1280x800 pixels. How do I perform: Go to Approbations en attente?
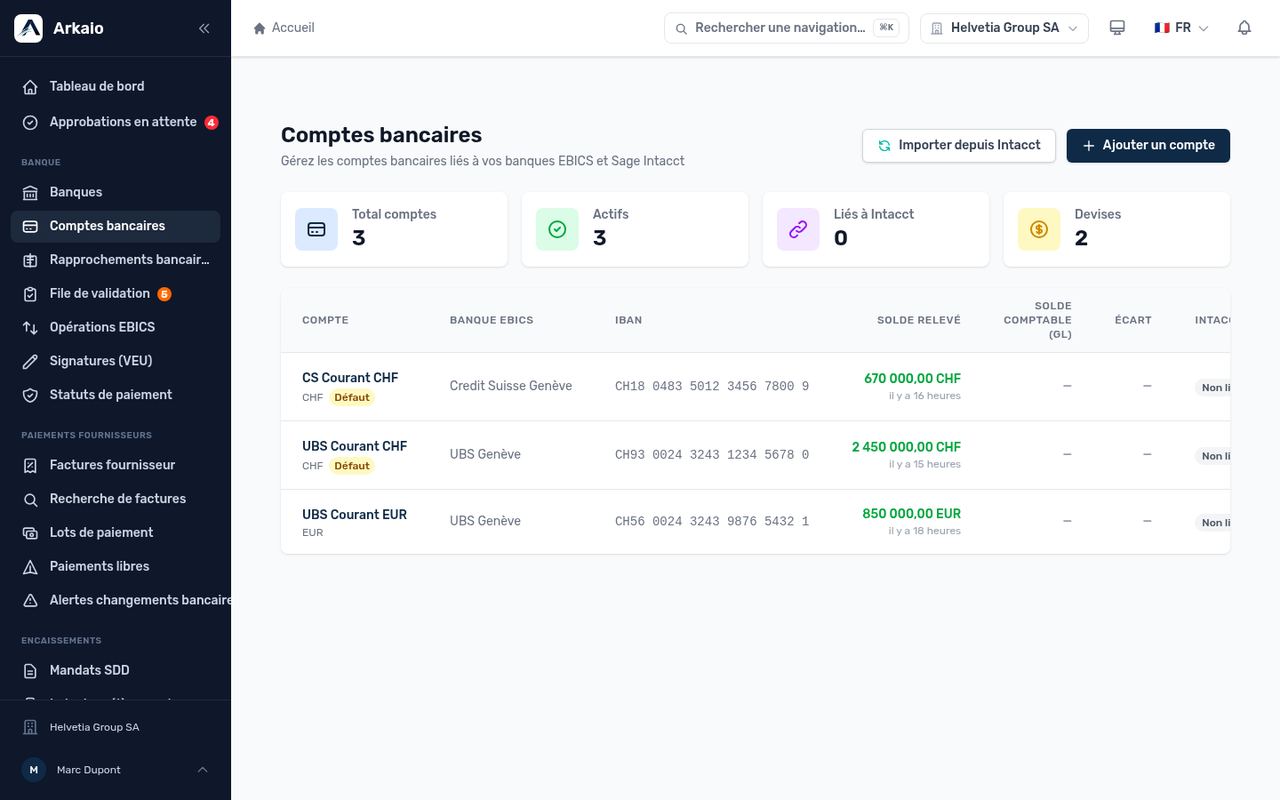click(115, 122)
